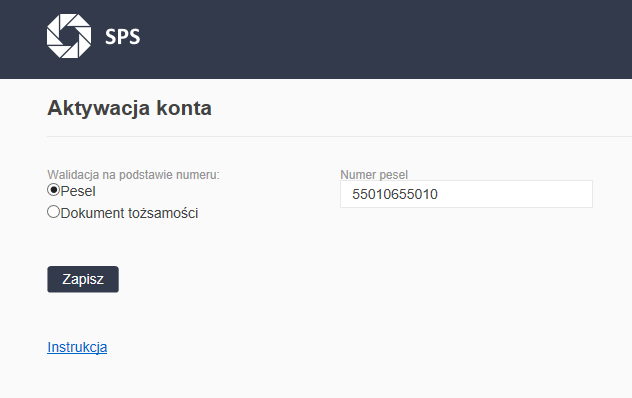Choose the Dokument tożsamości radio option

pyautogui.click(x=53, y=212)
